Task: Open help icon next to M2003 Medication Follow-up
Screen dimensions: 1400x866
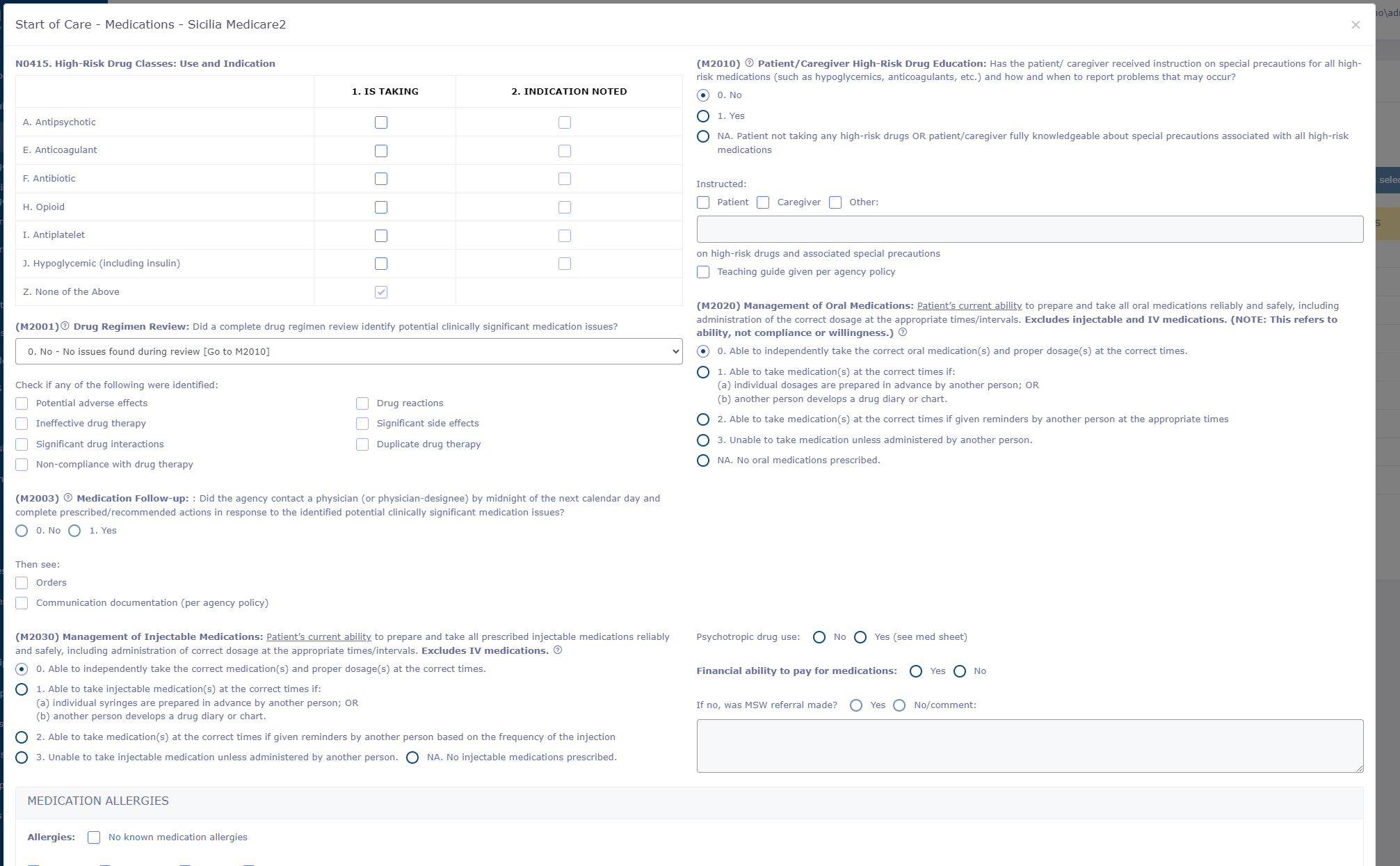Action: click(x=68, y=498)
